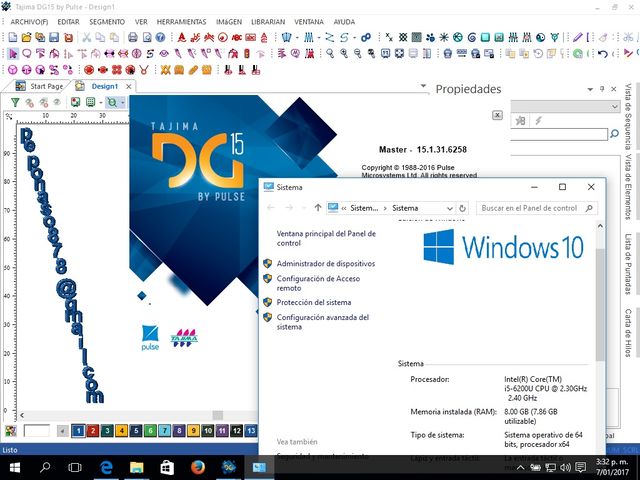Click the orange crossed-needles icon in third row

(165, 70)
